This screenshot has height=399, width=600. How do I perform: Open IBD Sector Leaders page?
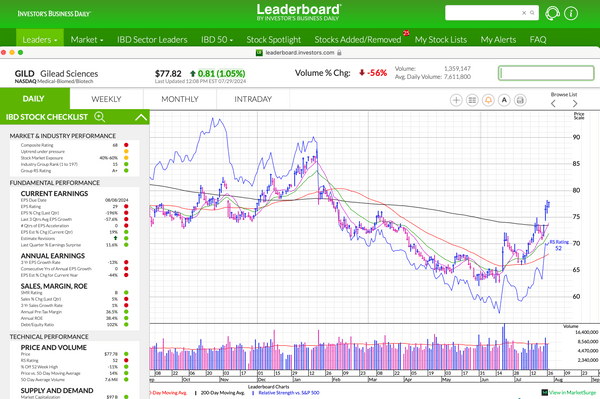coord(152,39)
